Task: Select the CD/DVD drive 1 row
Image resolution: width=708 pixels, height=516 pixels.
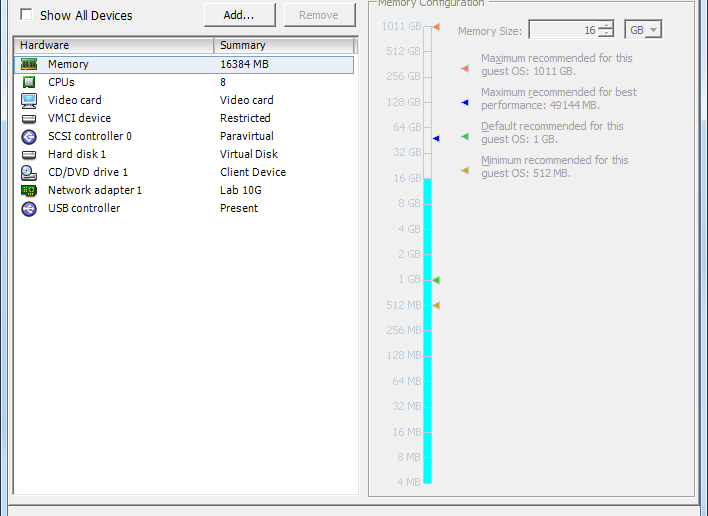Action: pos(184,172)
